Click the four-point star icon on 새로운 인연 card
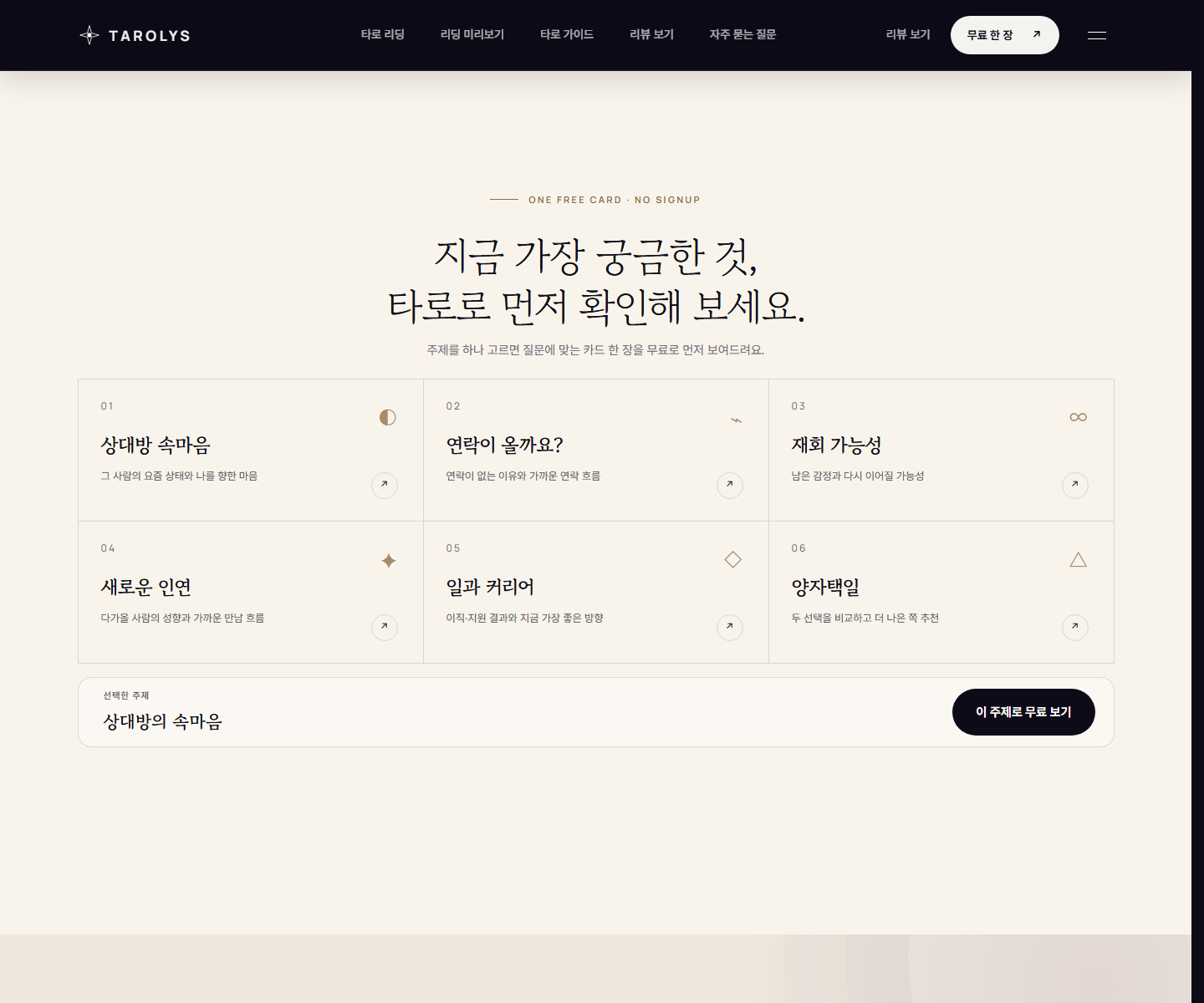This screenshot has height=1003, width=1204. (389, 561)
